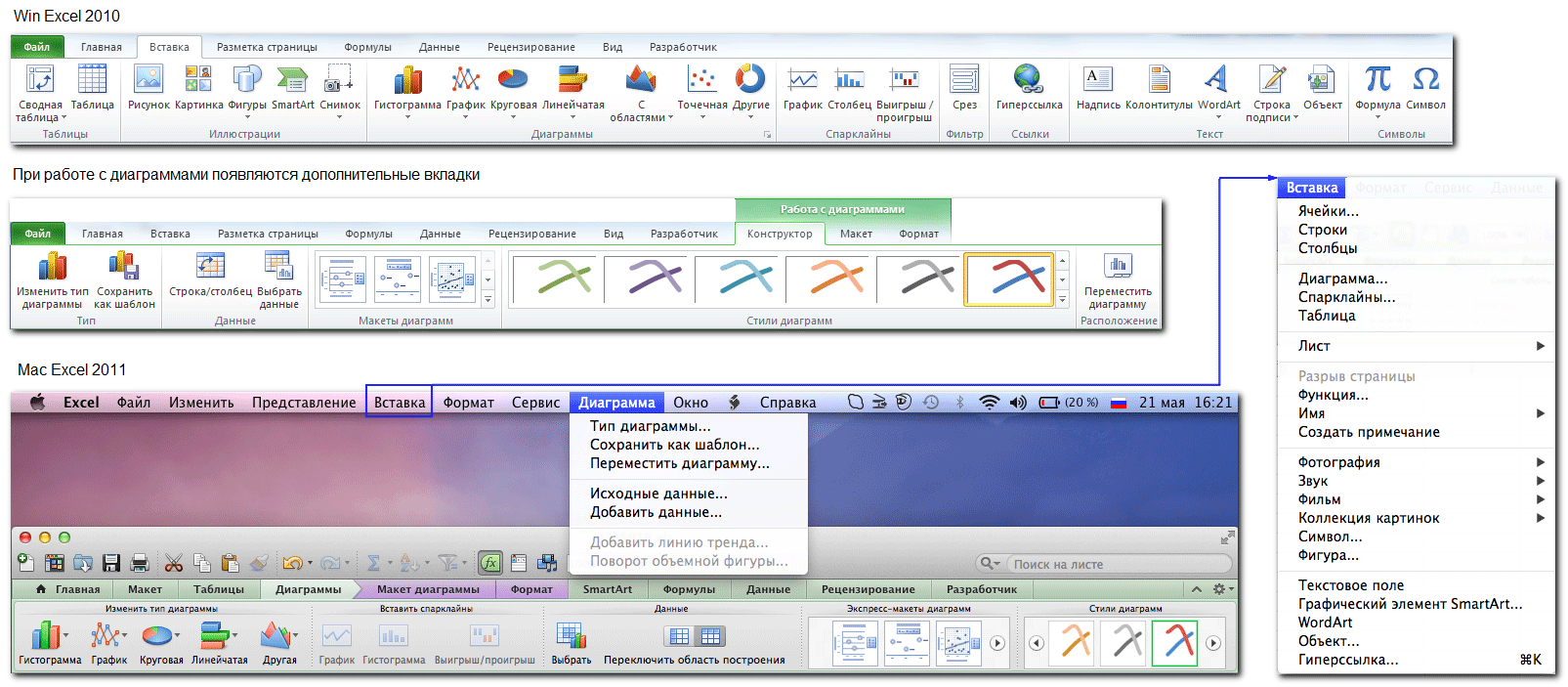Viewport: 1568px width, 687px height.
Task: Collapse the Mac ribbon with the chevron
Action: pos(1196,589)
